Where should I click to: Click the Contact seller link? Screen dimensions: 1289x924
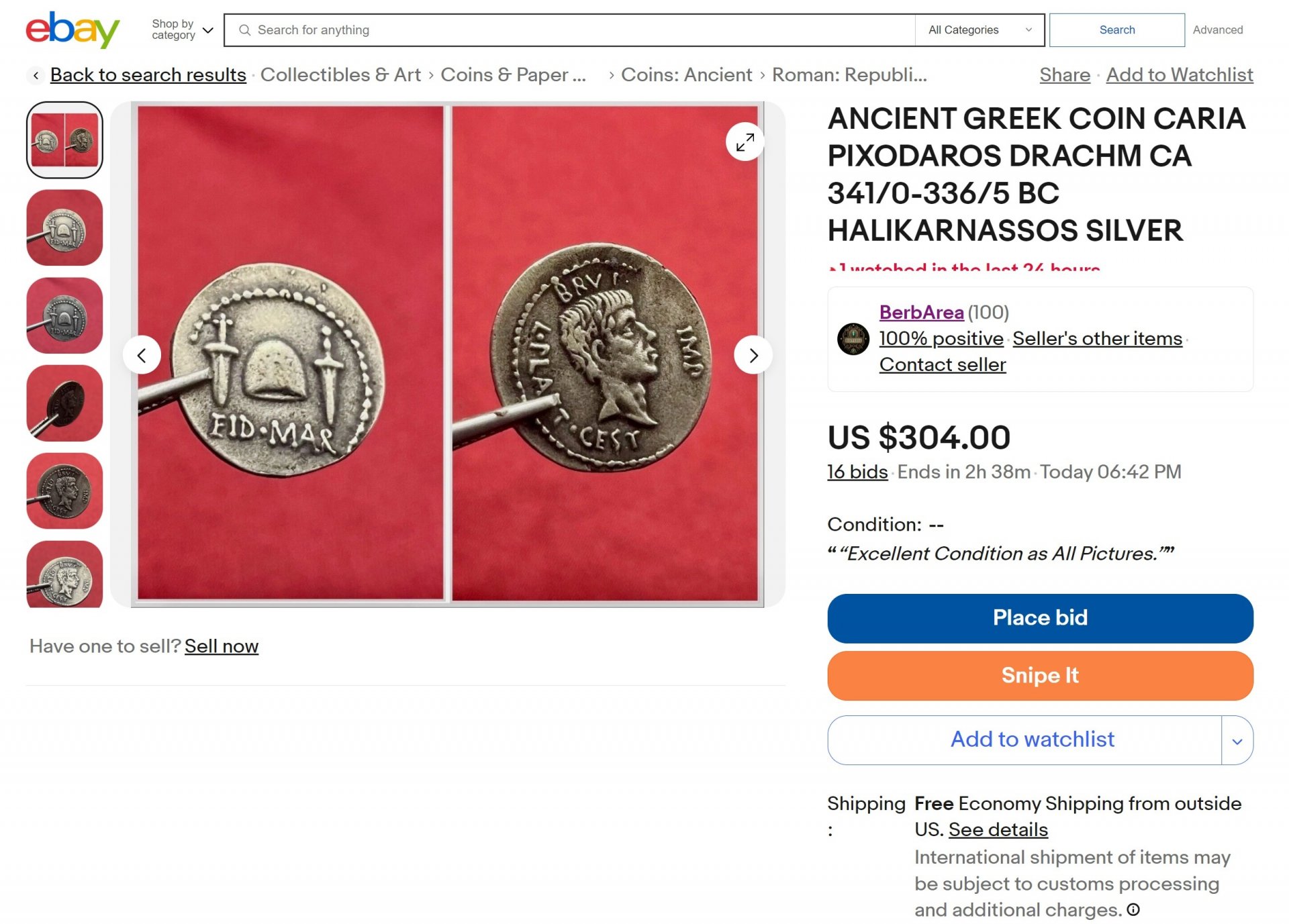click(x=943, y=365)
